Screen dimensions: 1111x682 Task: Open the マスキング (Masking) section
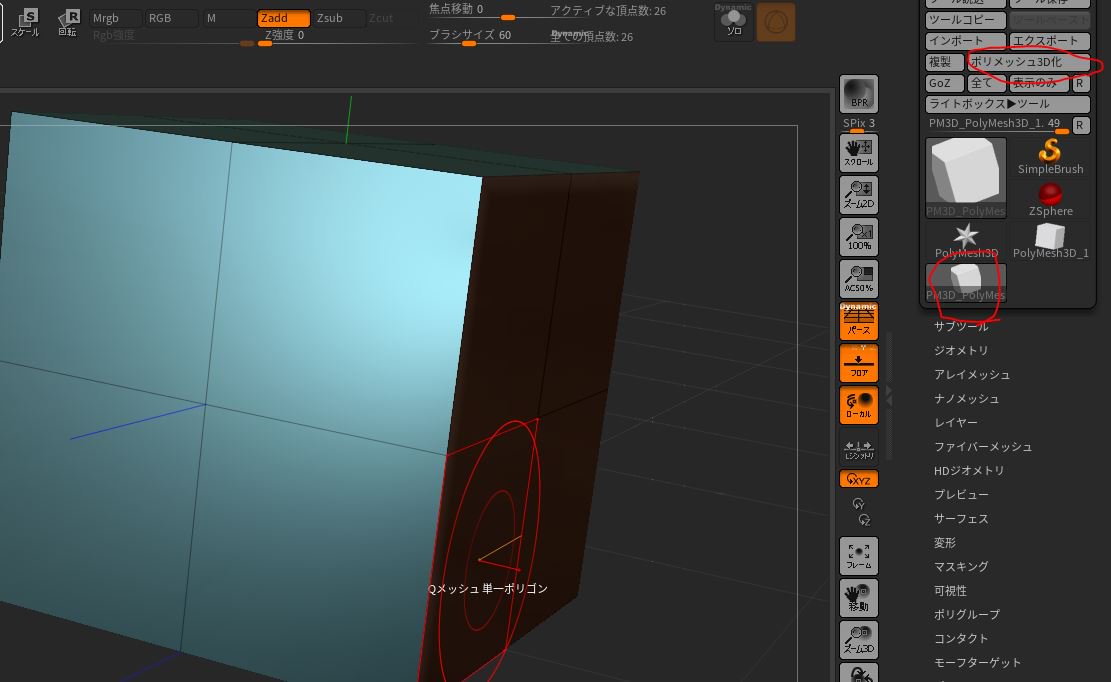[961, 567]
